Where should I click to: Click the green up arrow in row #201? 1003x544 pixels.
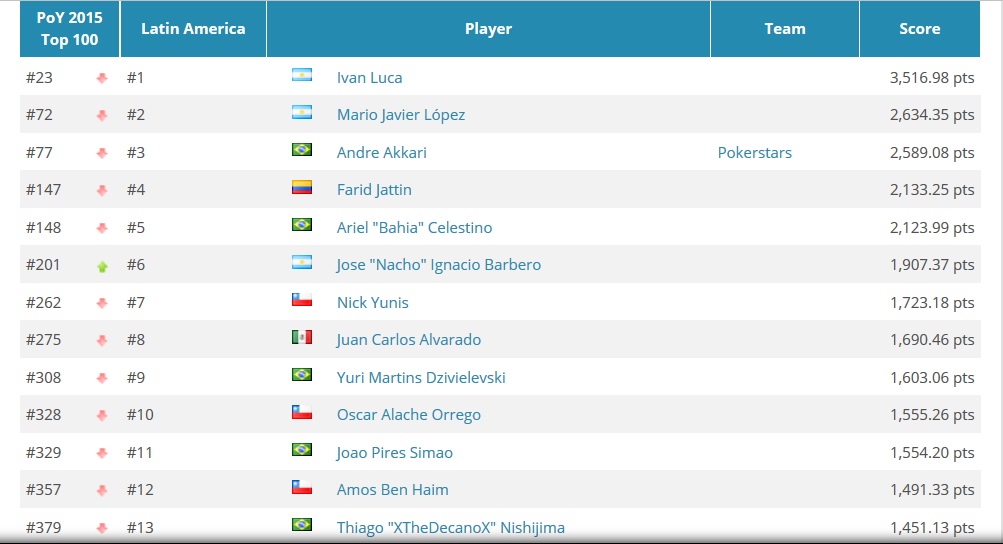click(102, 267)
